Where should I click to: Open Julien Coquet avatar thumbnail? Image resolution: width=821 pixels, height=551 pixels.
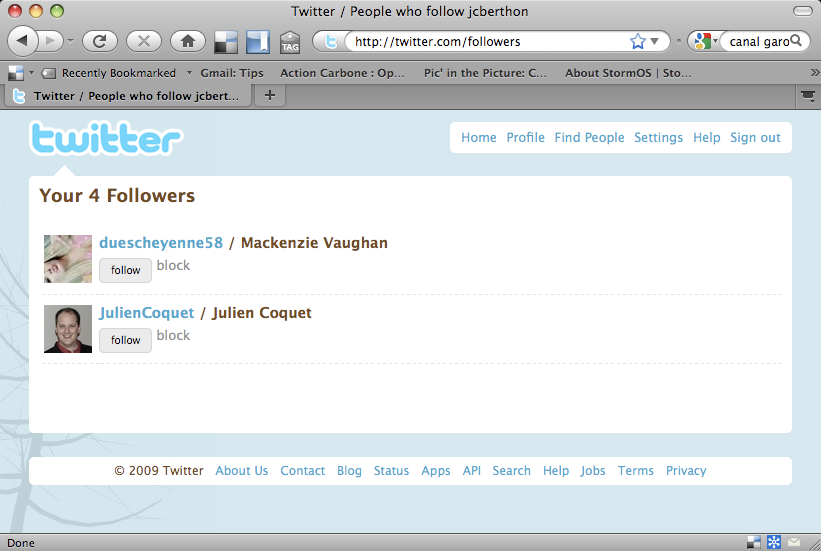point(68,329)
